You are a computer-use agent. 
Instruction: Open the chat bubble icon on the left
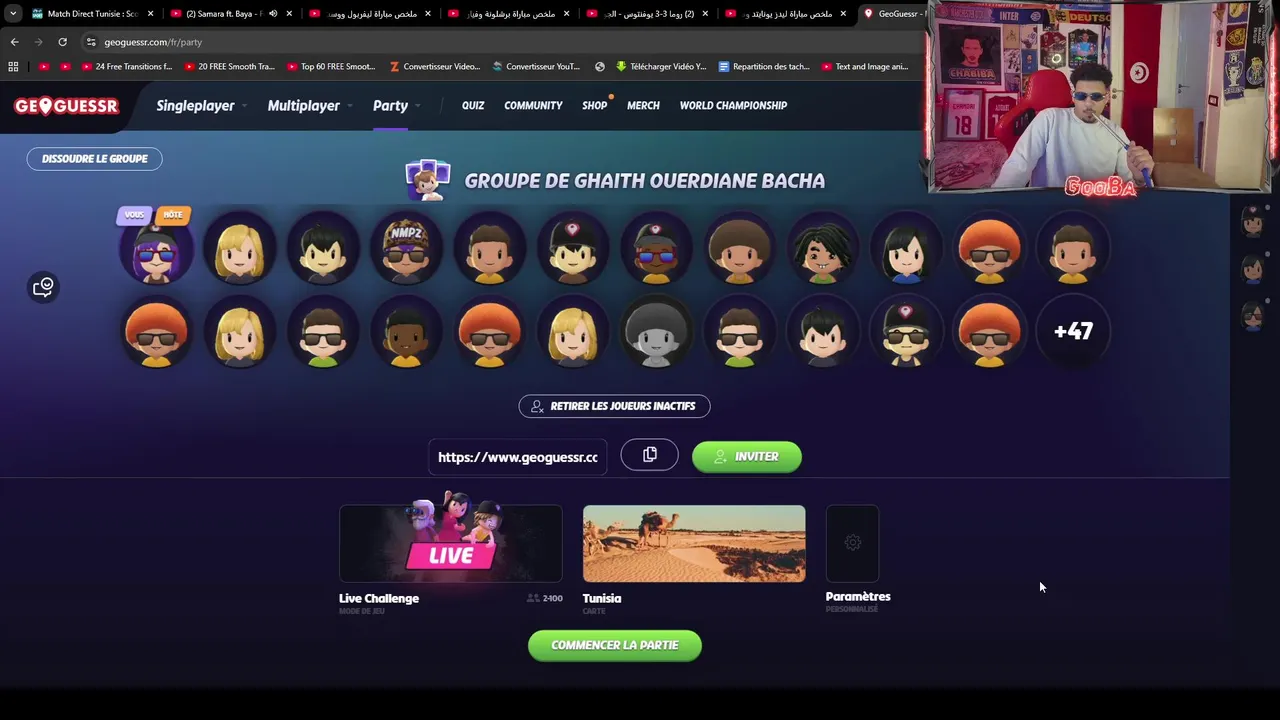pyautogui.click(x=43, y=288)
